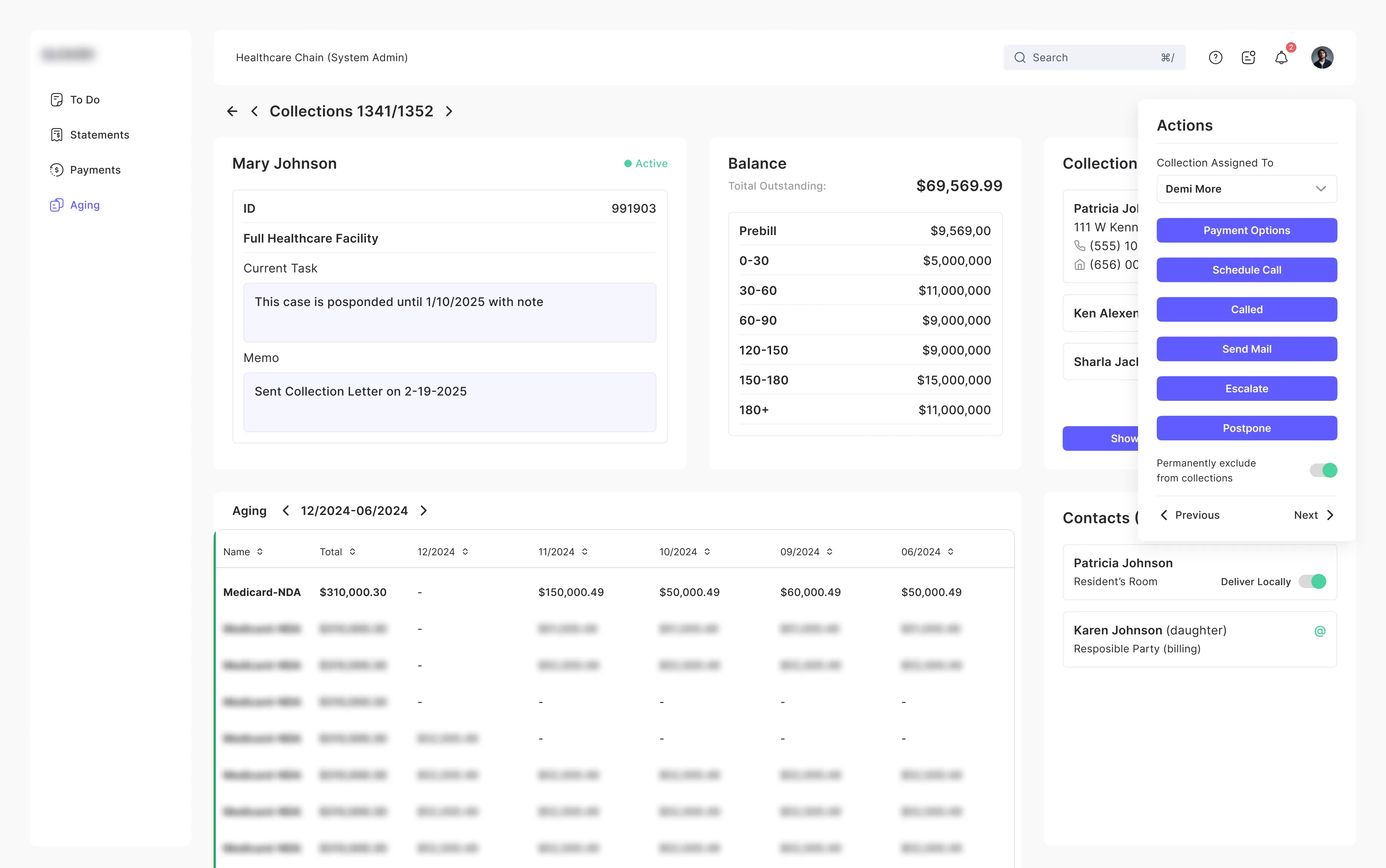Click the 180+ balance row

click(x=865, y=410)
